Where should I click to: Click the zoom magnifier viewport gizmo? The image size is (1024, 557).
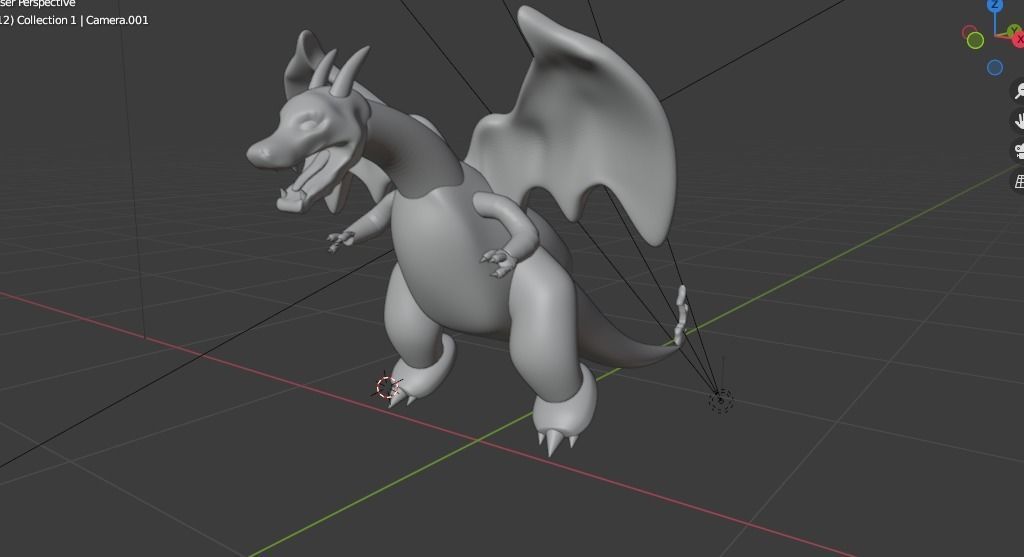click(1018, 91)
